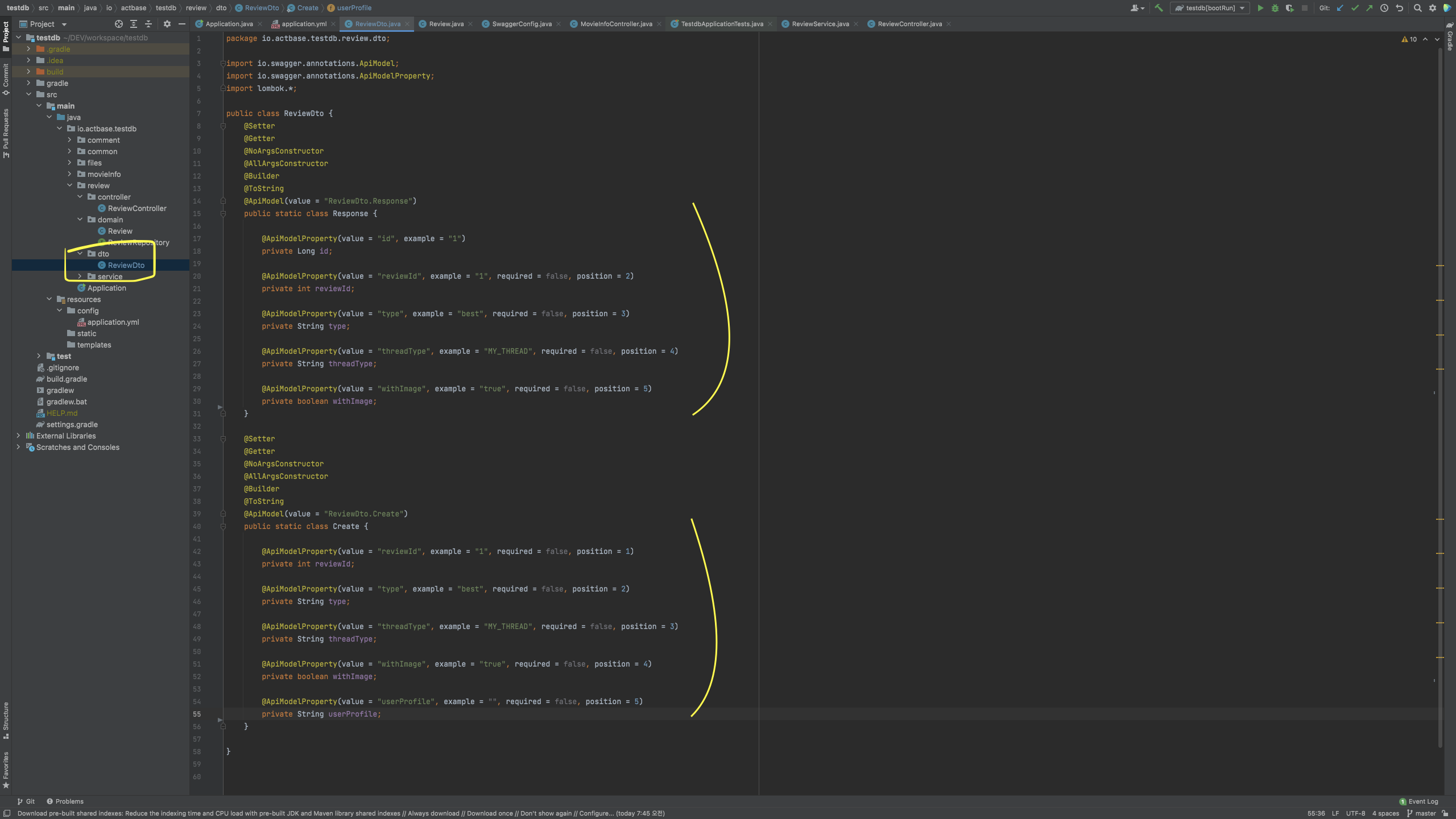The height and width of the screenshot is (819, 1456).
Task: Run the testdb bootRun configuration
Action: pos(1260,8)
